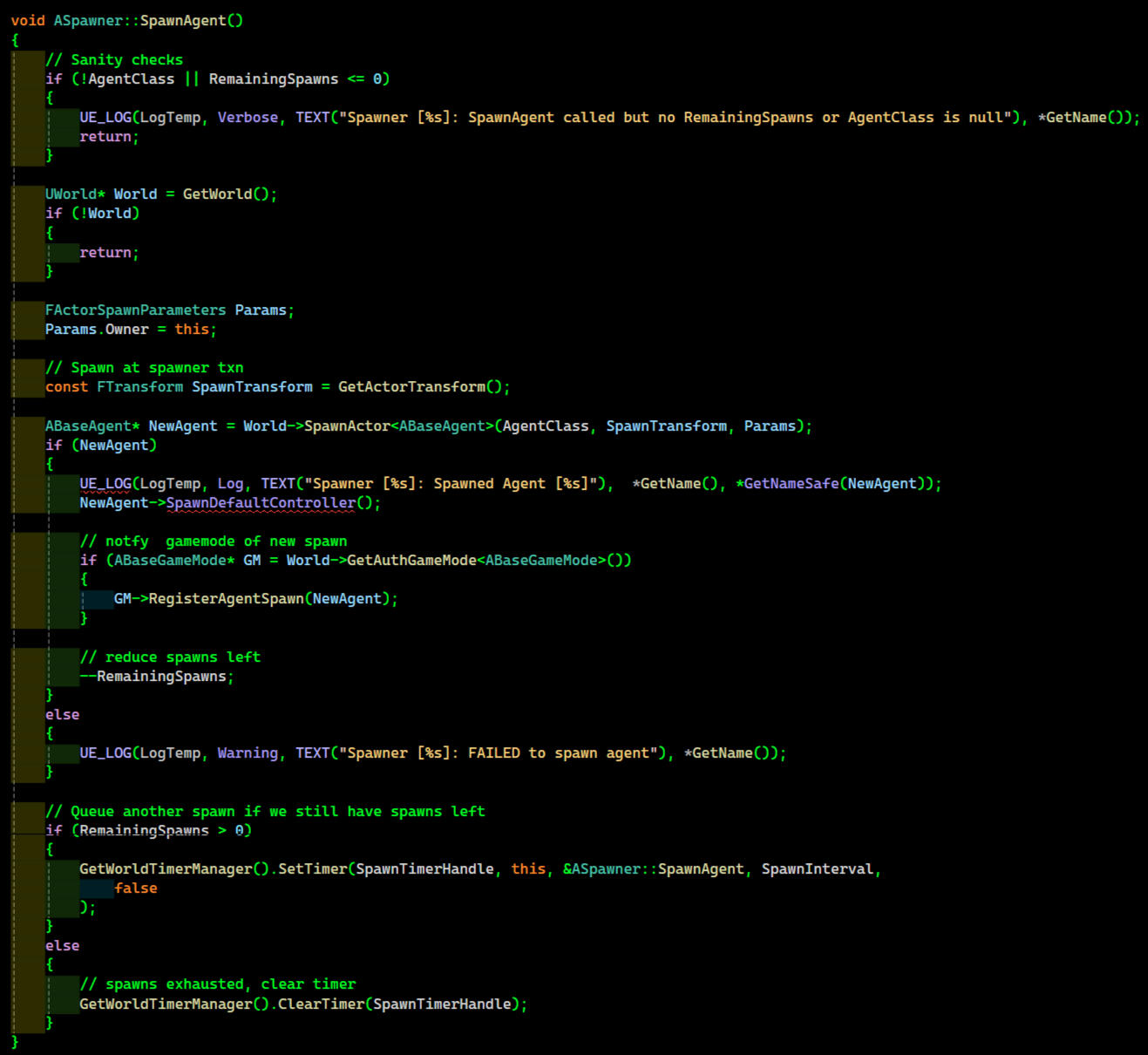This screenshot has height=1055, width=1148.
Task: Click the "false" loop argument
Action: point(135,888)
